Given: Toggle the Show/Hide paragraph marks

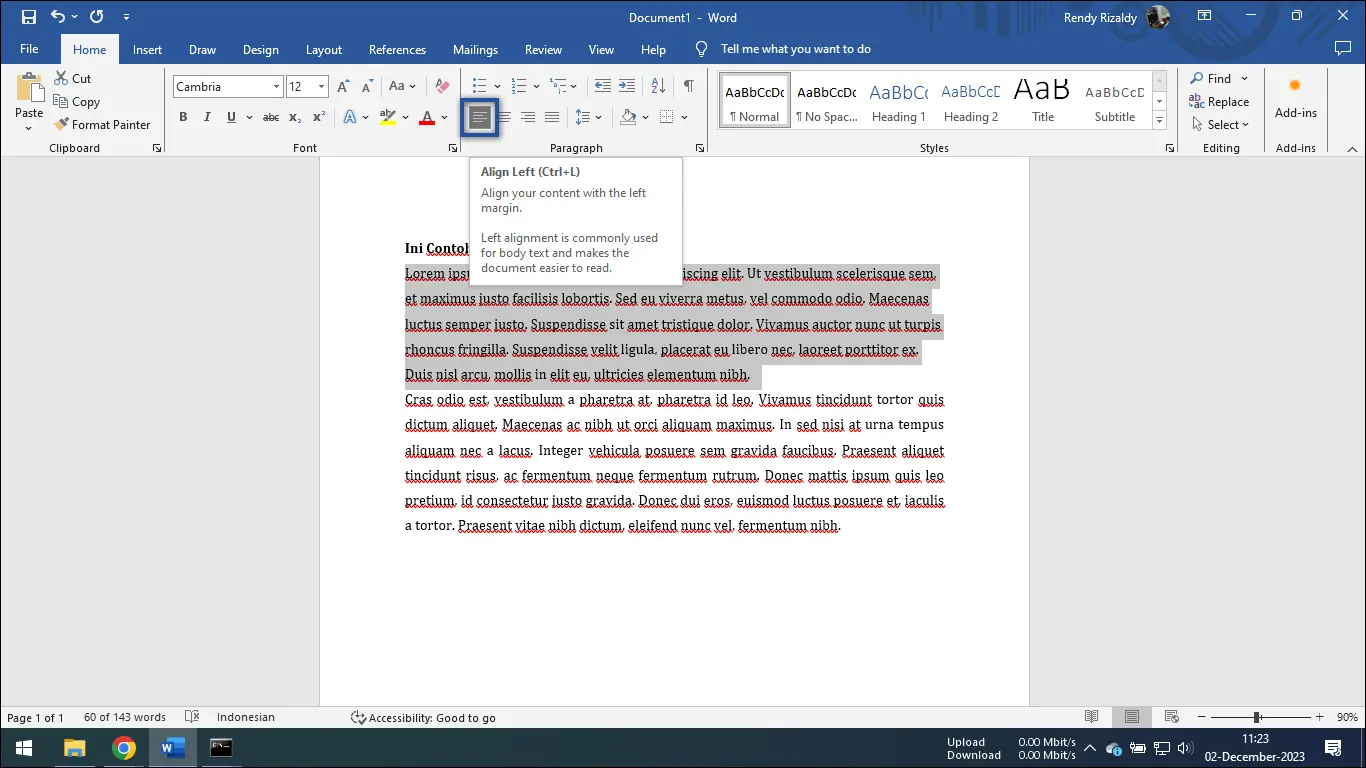Looking at the screenshot, I should click(689, 86).
